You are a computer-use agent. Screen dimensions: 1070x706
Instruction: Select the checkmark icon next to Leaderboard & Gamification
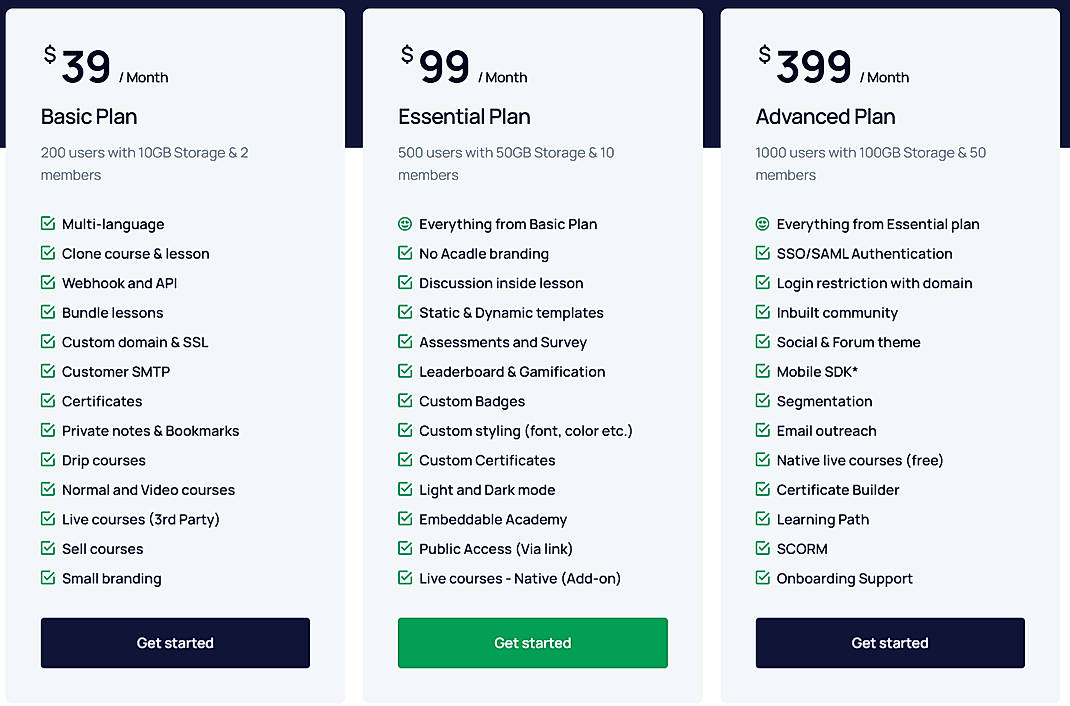(405, 371)
